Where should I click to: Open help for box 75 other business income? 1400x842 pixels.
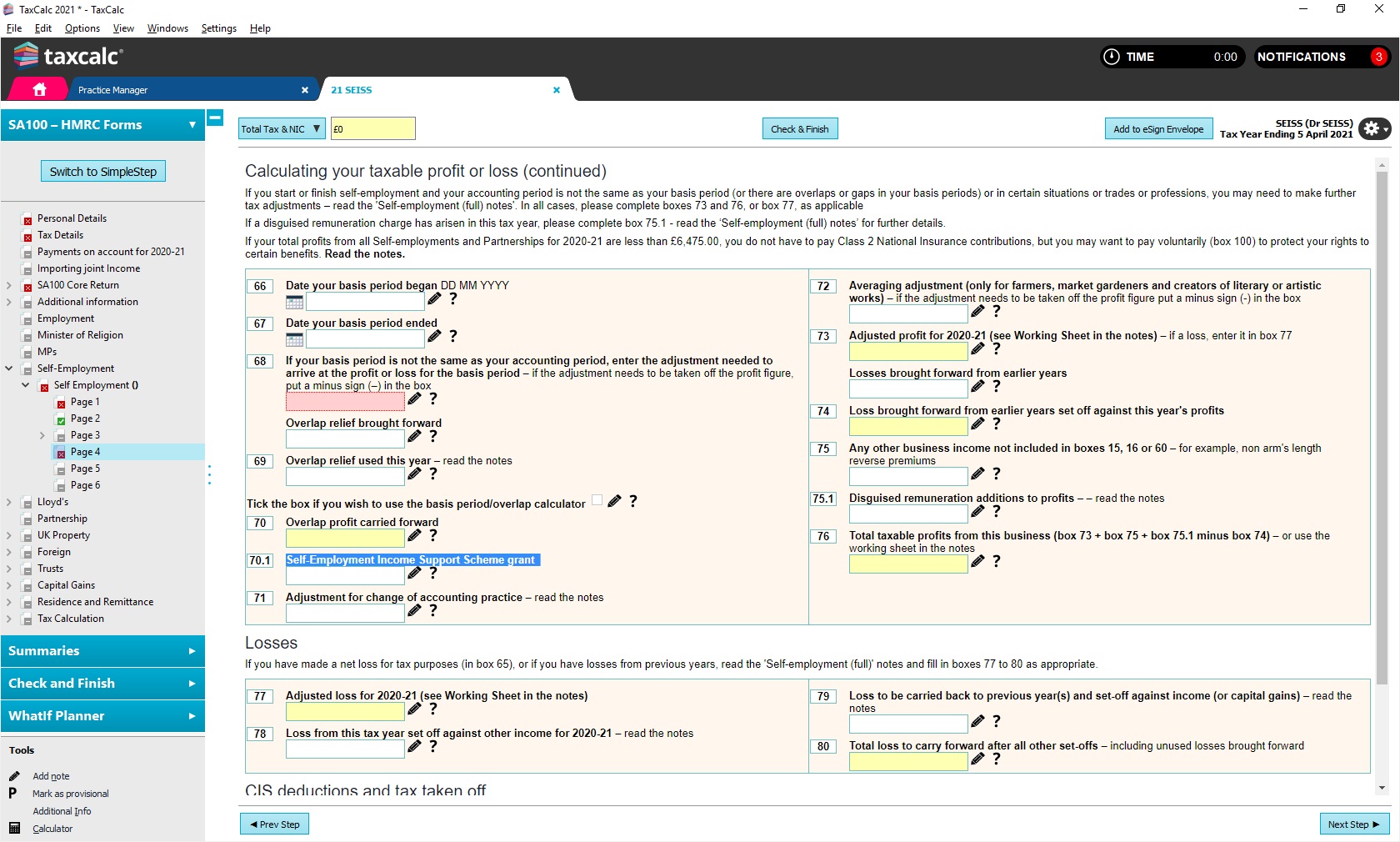pyautogui.click(x=997, y=474)
